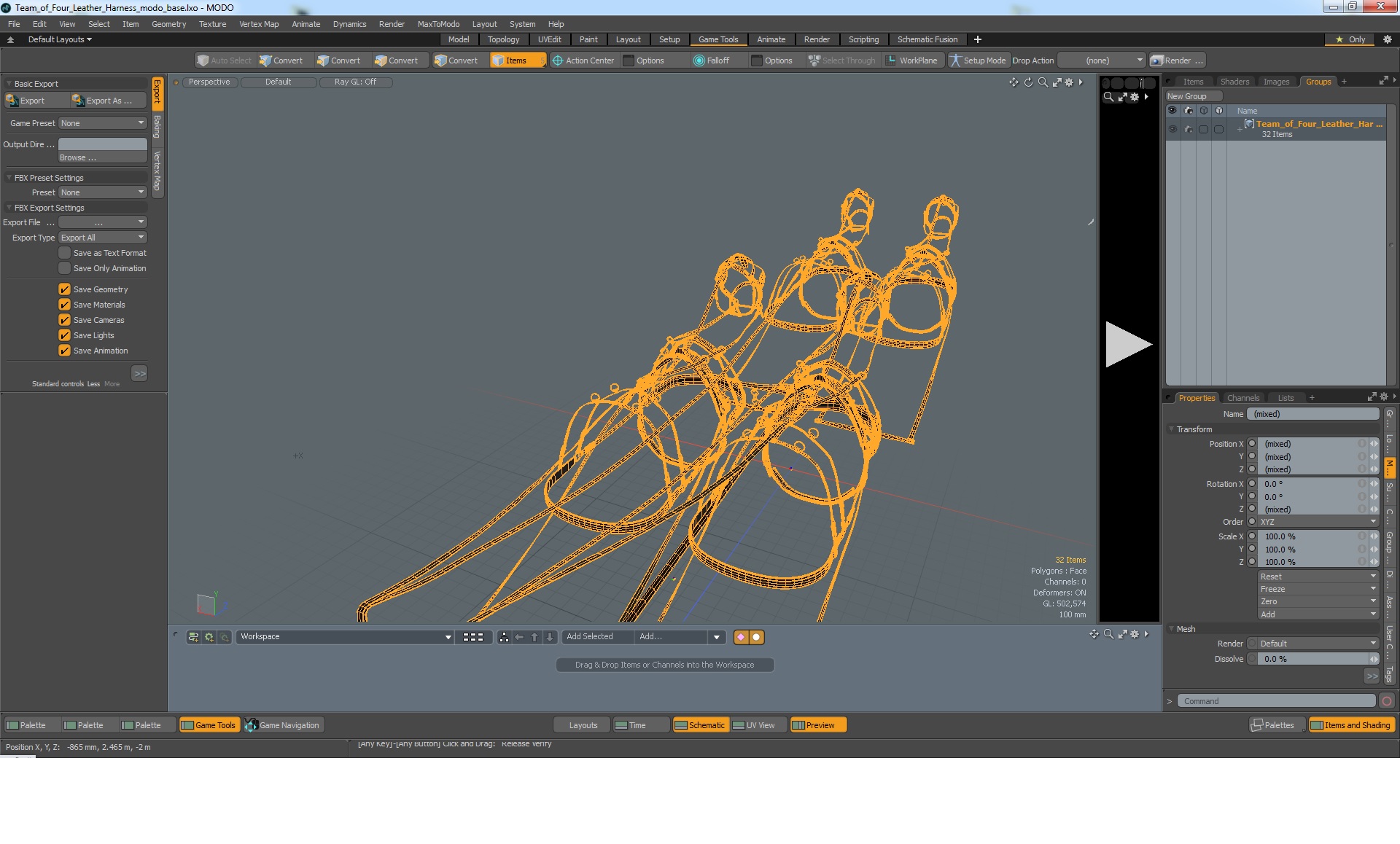This screenshot has width=1400, height=844.
Task: Switch to the Shaders tab
Action: (1234, 82)
